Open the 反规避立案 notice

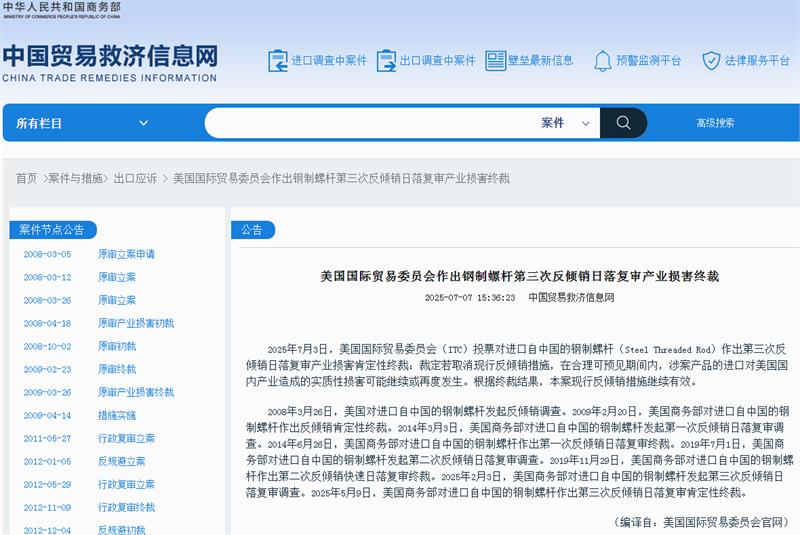[122, 461]
